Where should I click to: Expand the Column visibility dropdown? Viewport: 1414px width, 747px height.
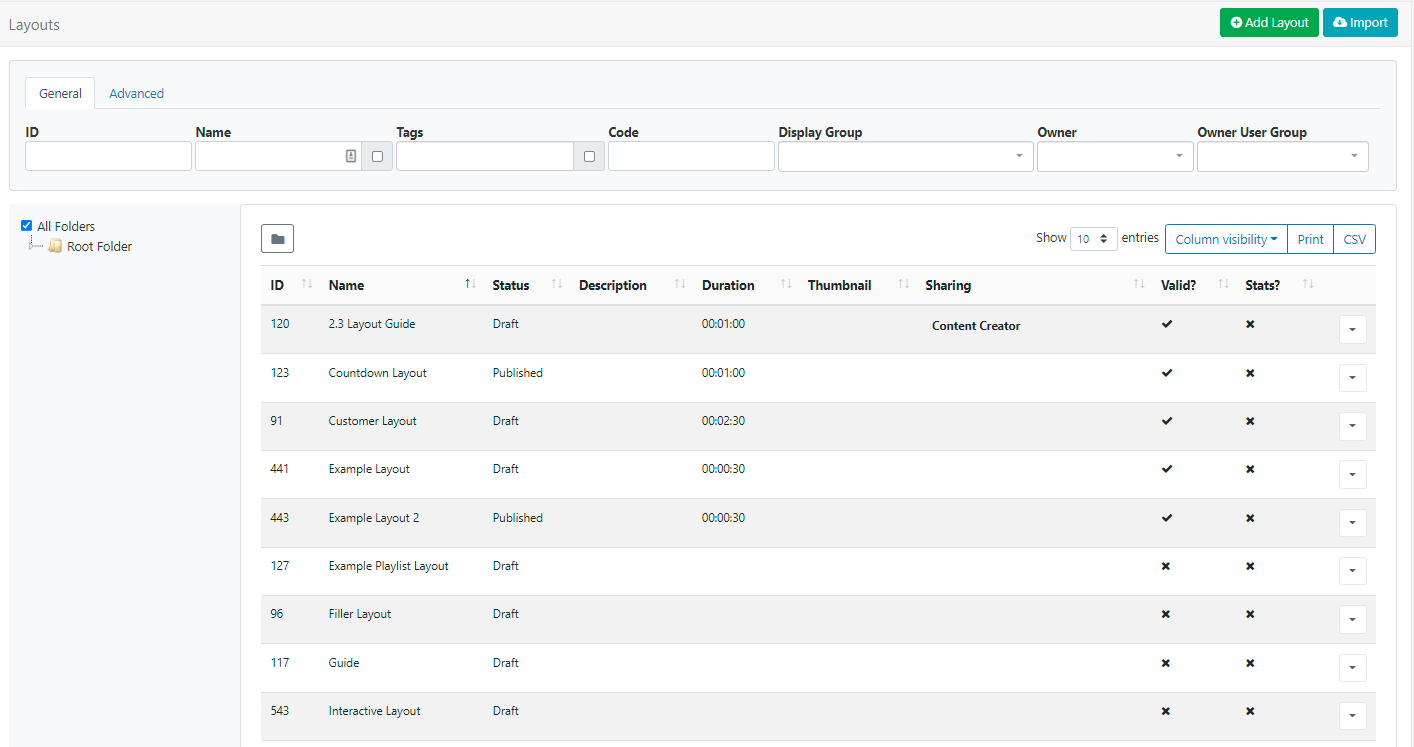[x=1226, y=239]
